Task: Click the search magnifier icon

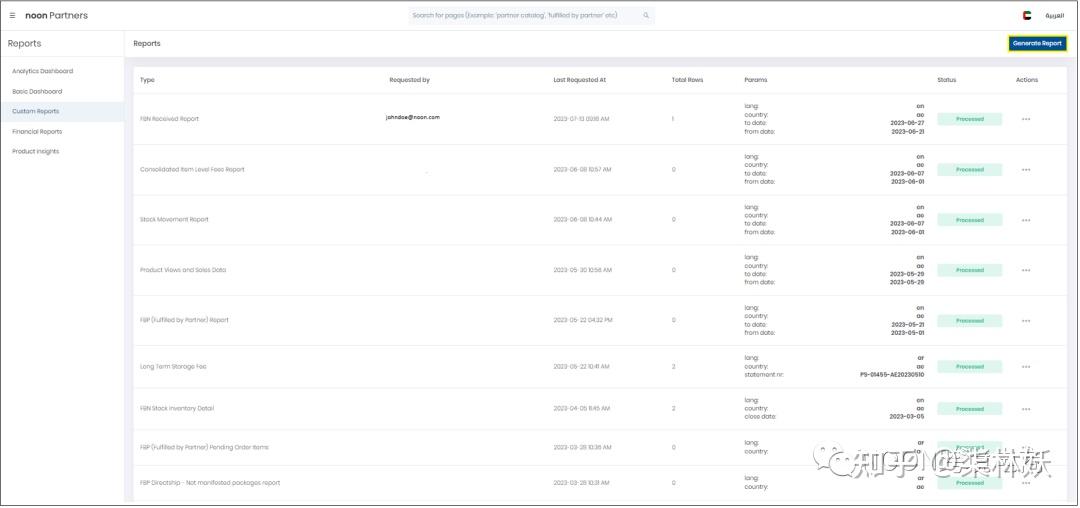Action: point(646,16)
